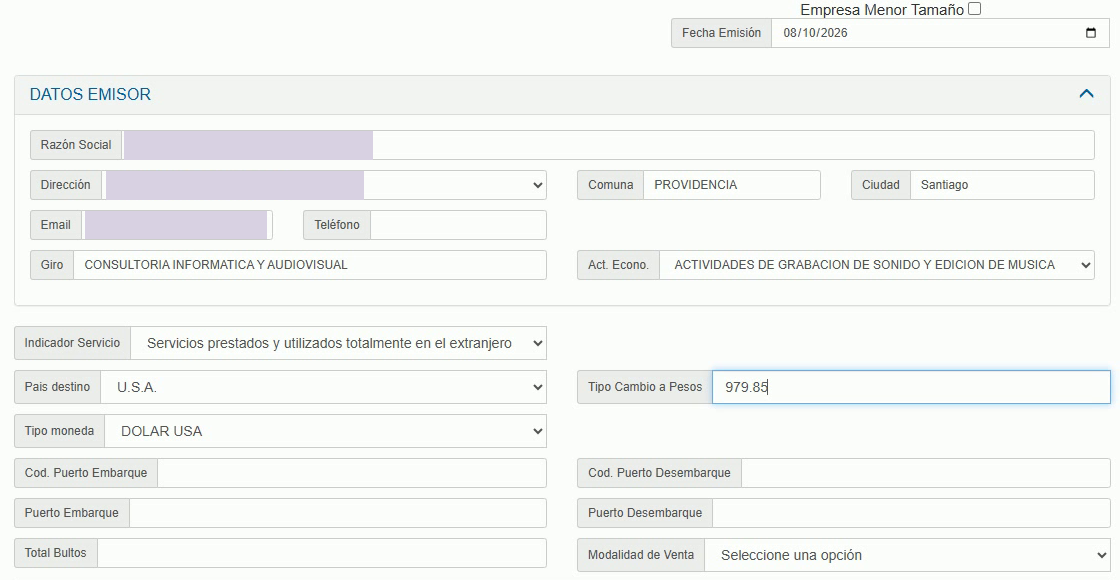Click the Ciudad field showing Santiago

[x=1002, y=185]
